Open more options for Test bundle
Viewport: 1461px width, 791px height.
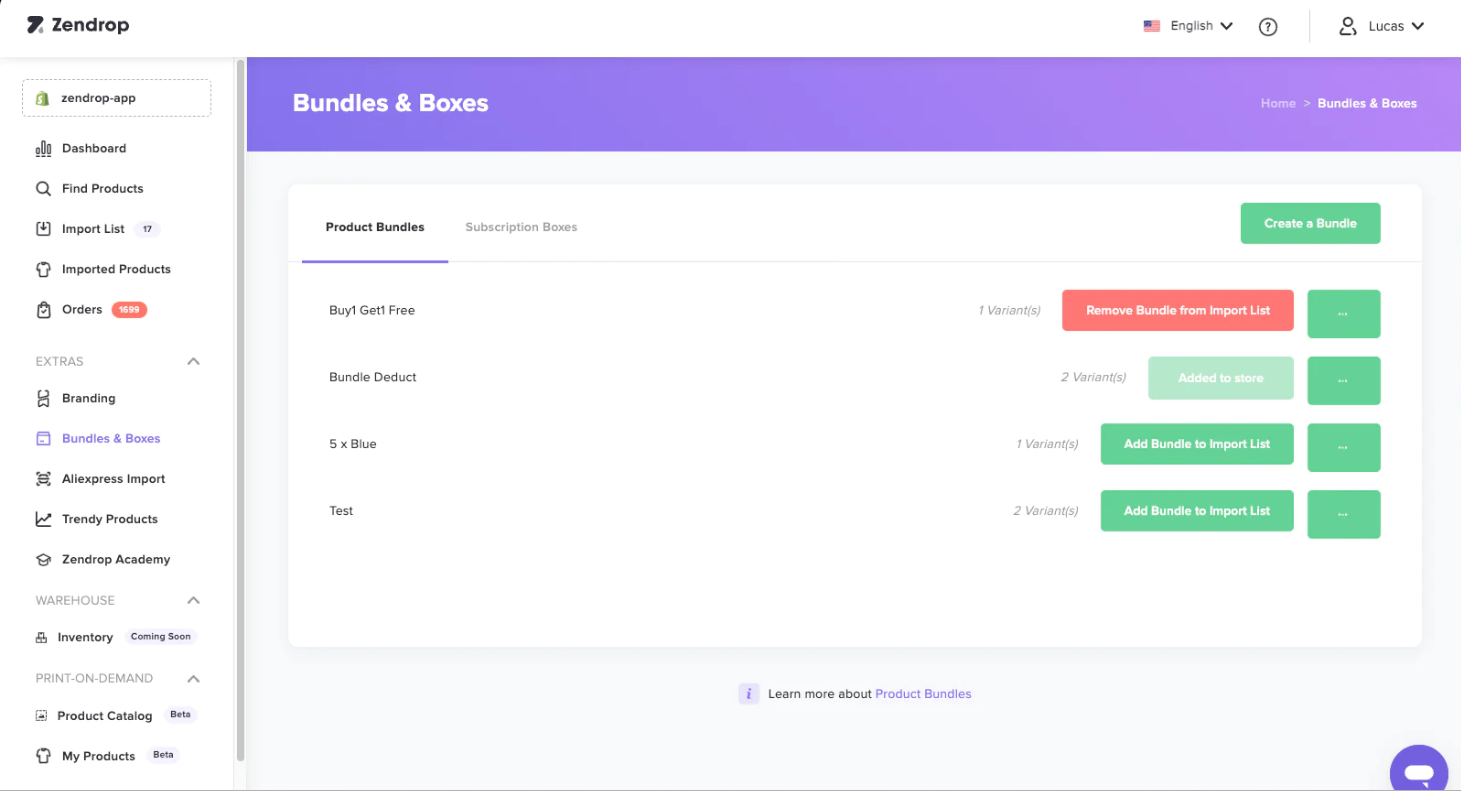[1344, 514]
